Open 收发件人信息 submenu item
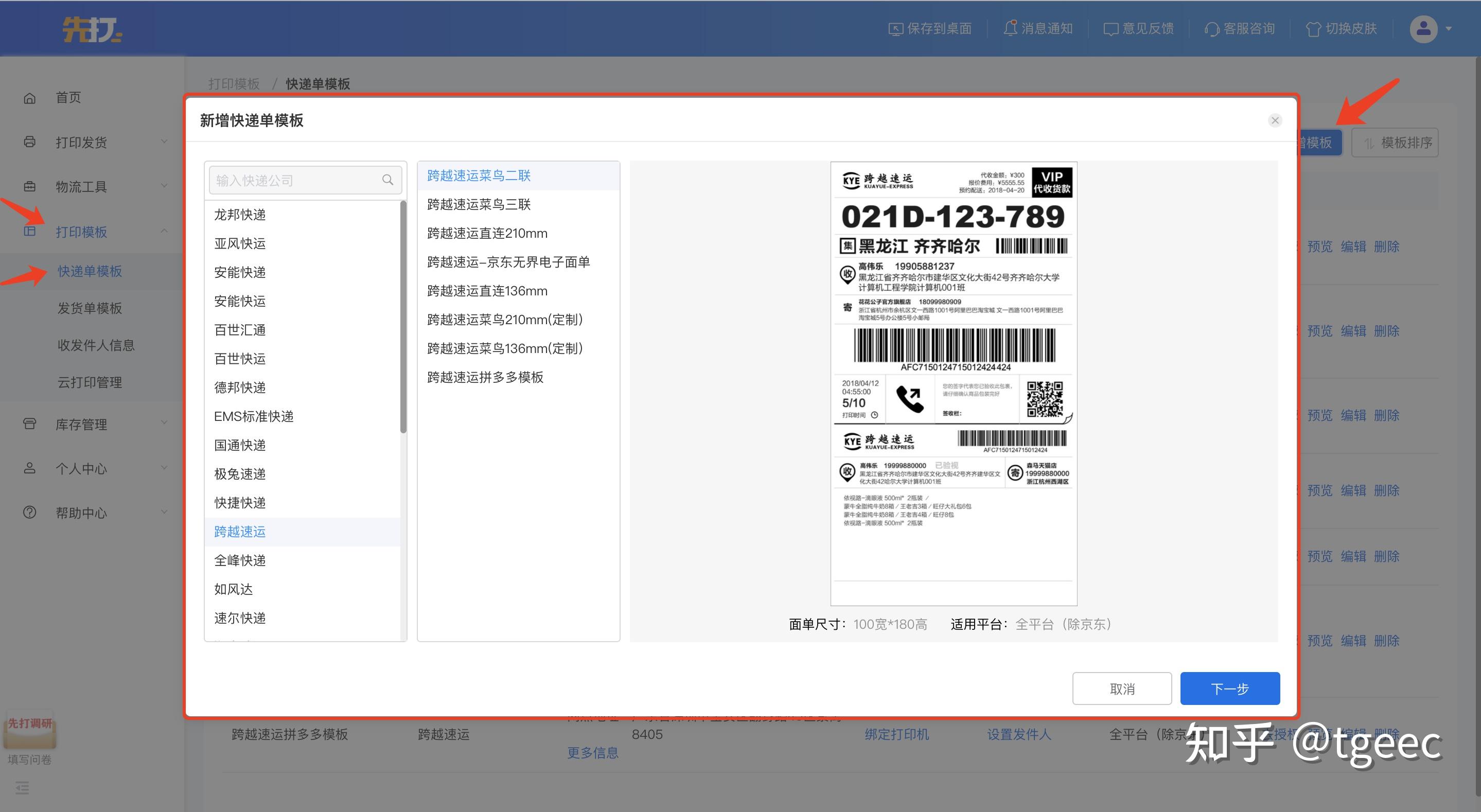This screenshot has width=1481, height=812. (x=96, y=345)
